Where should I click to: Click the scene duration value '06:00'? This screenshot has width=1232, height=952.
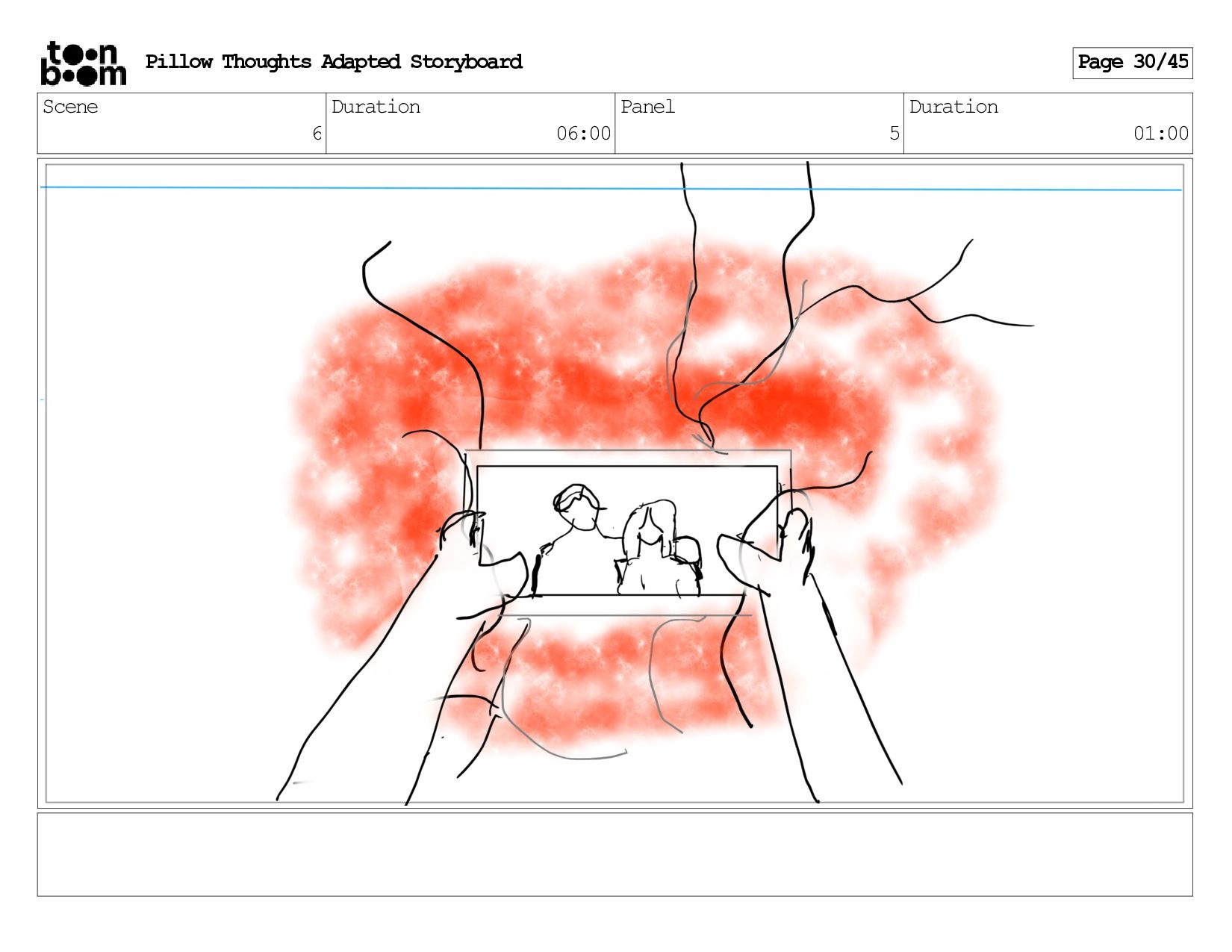[x=583, y=134]
